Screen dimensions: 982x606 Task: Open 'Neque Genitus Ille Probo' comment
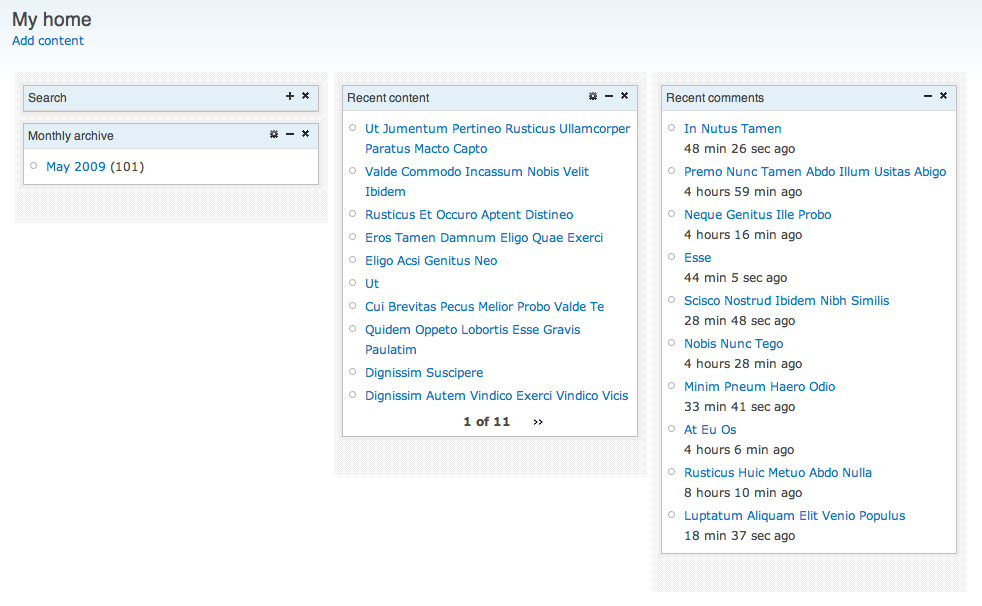coord(757,215)
